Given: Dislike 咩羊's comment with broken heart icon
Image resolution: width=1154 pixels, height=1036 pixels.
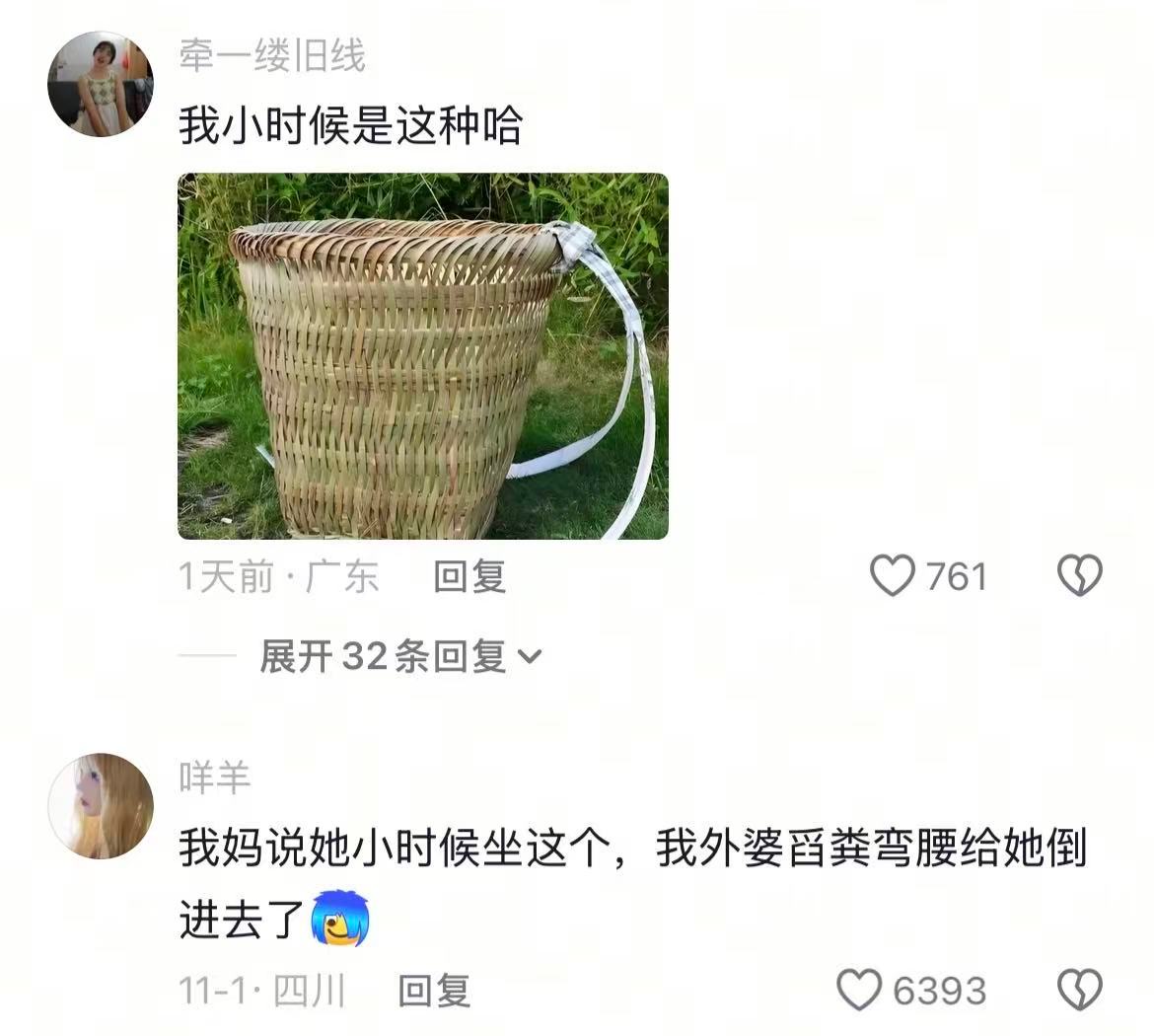Looking at the screenshot, I should click(1080, 989).
